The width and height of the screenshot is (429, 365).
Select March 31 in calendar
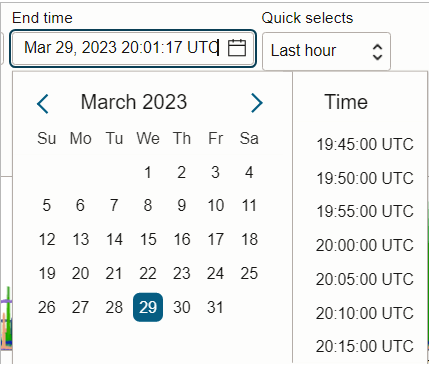tap(215, 307)
